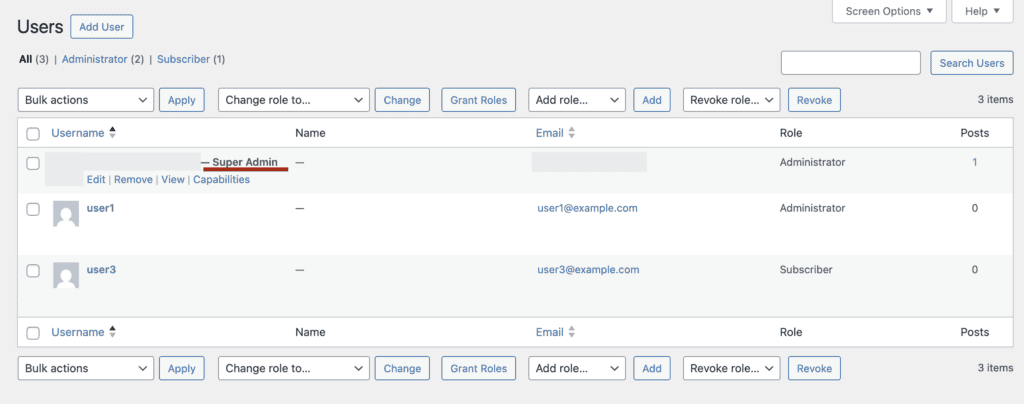
Task: Click user3@example.com email link
Action: coord(588,270)
